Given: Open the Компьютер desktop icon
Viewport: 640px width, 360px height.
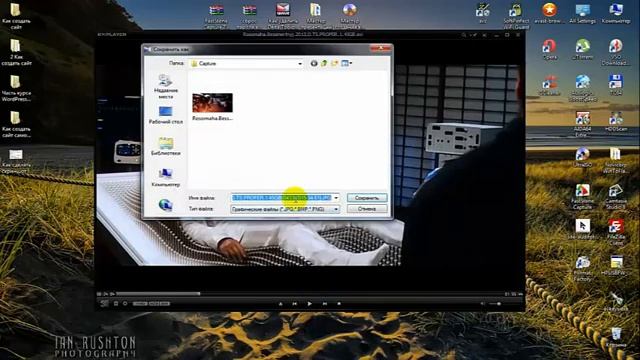Looking at the screenshot, I should (616, 13).
